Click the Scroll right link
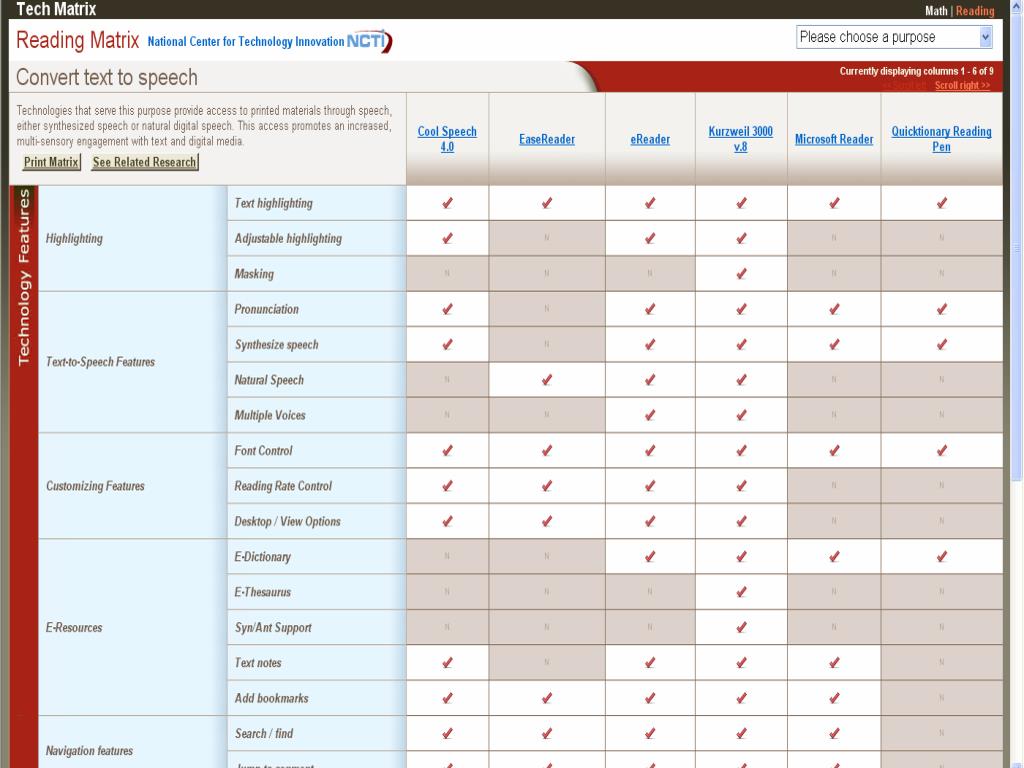This screenshot has height=768, width=1024. coord(962,86)
